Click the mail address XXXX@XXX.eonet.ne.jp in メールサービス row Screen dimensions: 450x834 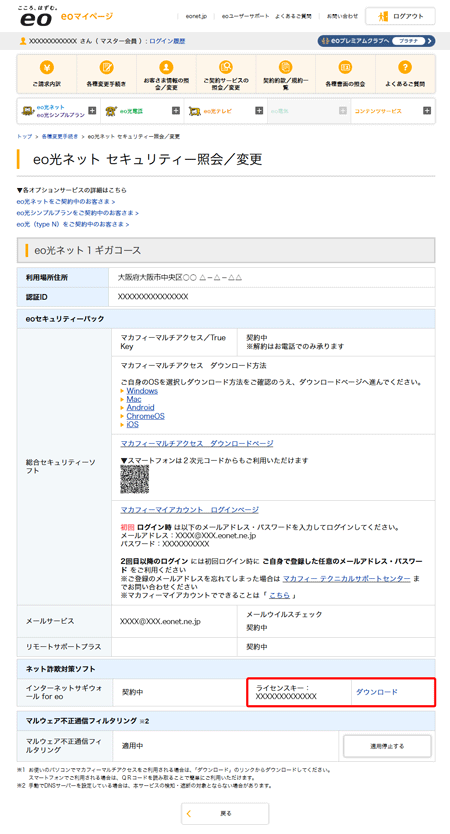pyautogui.click(x=160, y=621)
